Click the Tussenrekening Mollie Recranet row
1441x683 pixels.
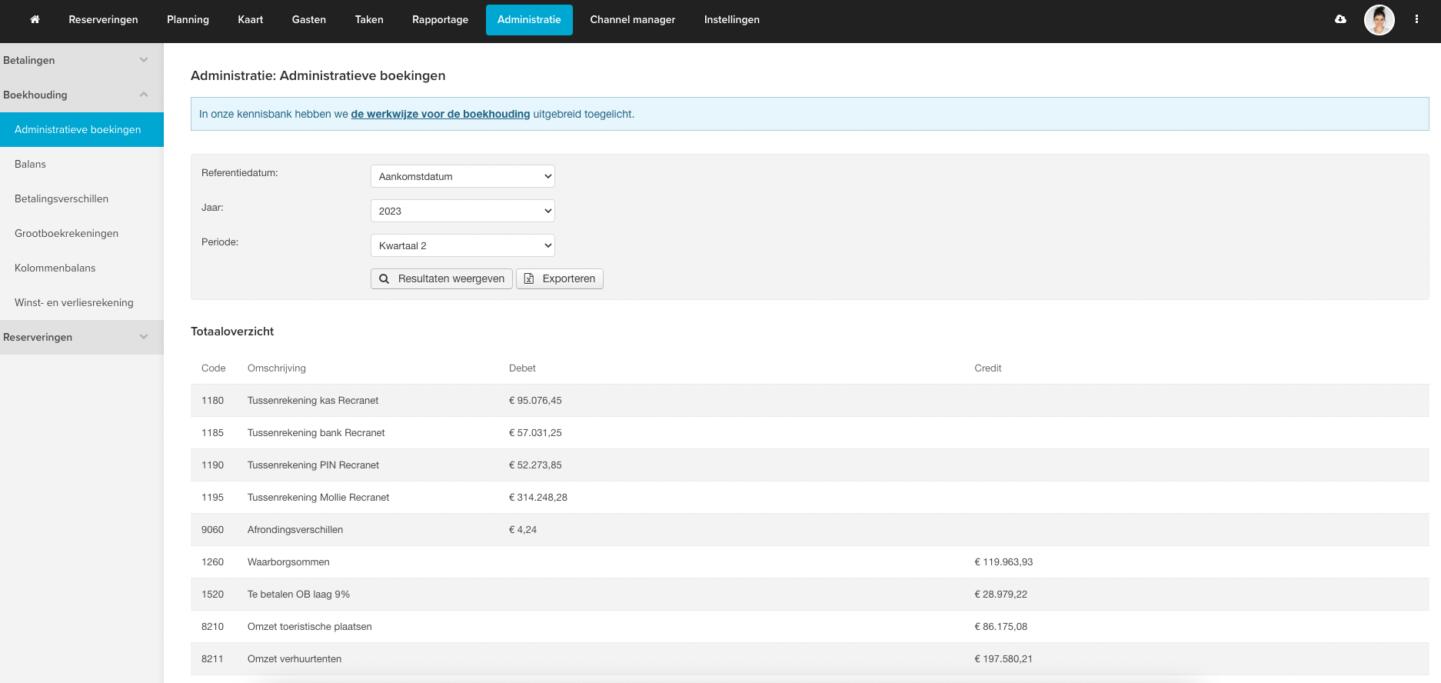pos(318,497)
